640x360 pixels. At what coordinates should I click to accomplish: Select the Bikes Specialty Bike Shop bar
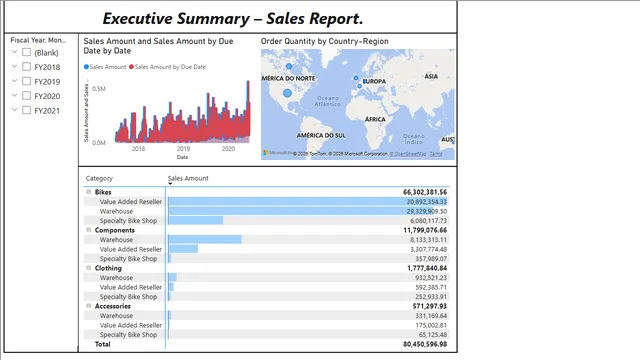(x=196, y=220)
